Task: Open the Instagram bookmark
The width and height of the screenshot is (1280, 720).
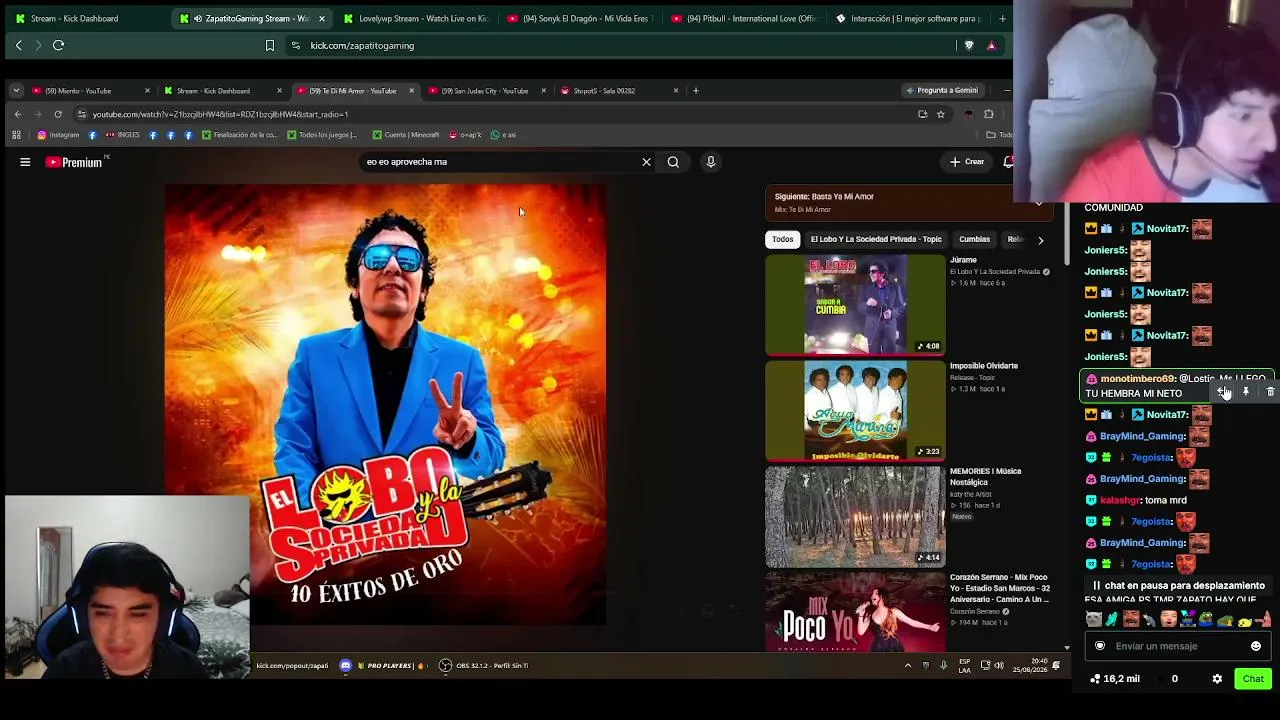Action: pyautogui.click(x=58, y=135)
